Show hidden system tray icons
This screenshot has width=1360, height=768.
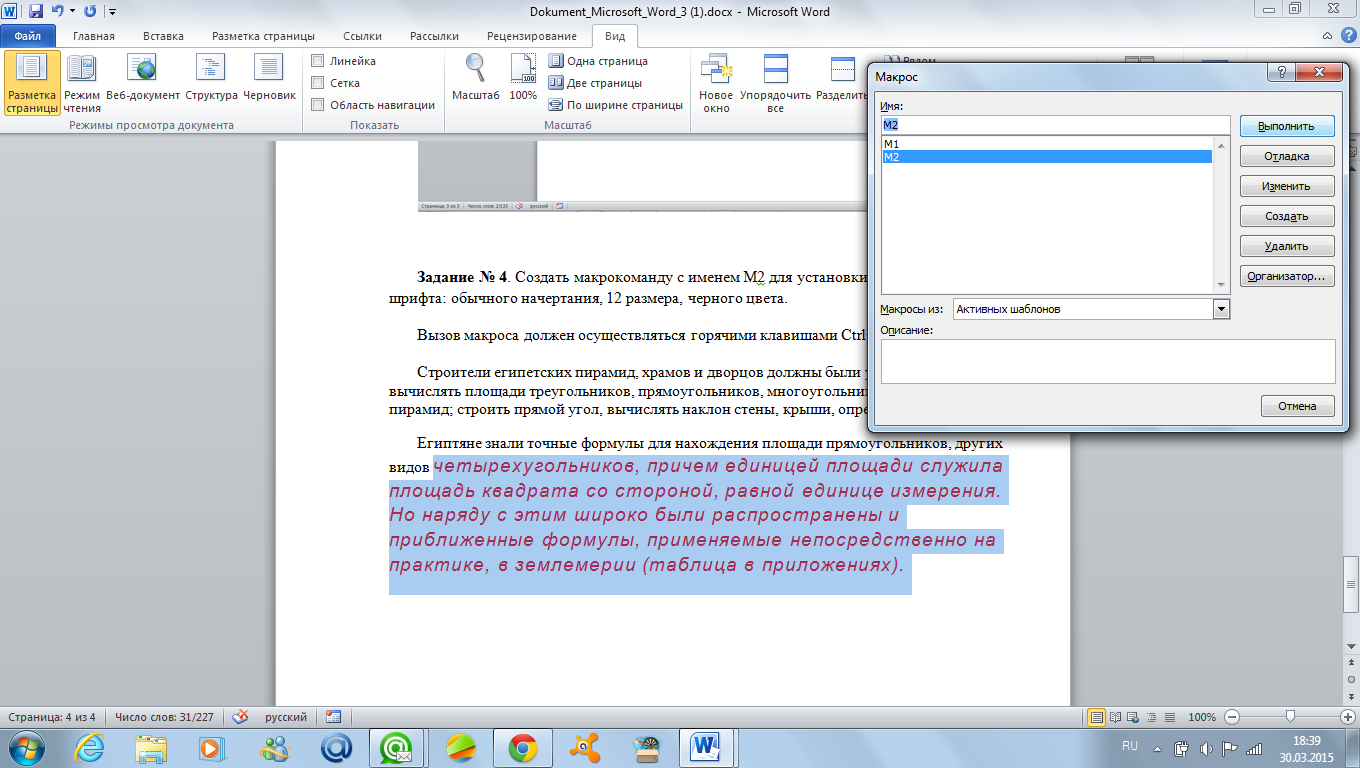point(1159,747)
